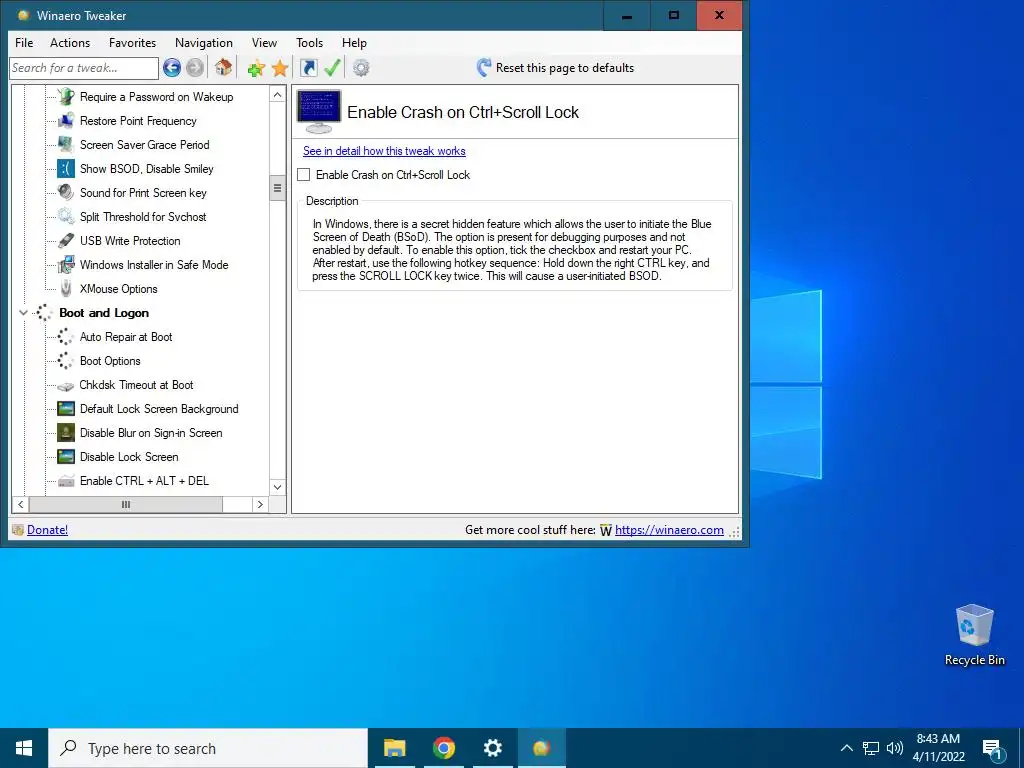Click the green checkmark toolbar icon
This screenshot has height=768, width=1024.
tap(332, 67)
